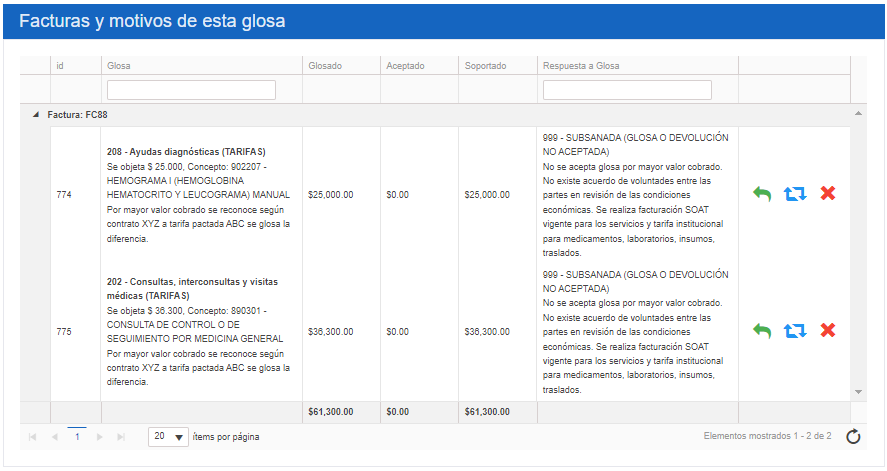The image size is (887, 471).
Task: Sort by the Soportado column header
Action: click(x=485, y=66)
